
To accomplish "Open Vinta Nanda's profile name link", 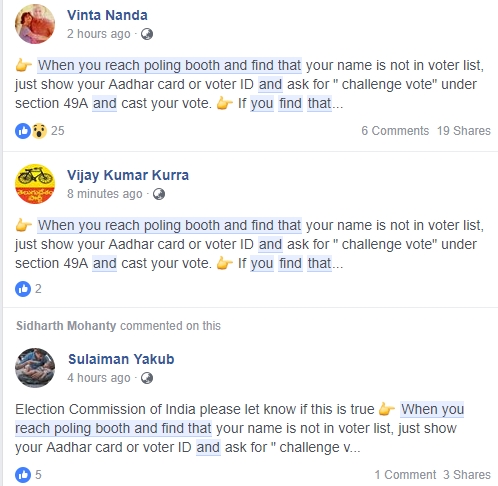I will [x=107, y=15].
